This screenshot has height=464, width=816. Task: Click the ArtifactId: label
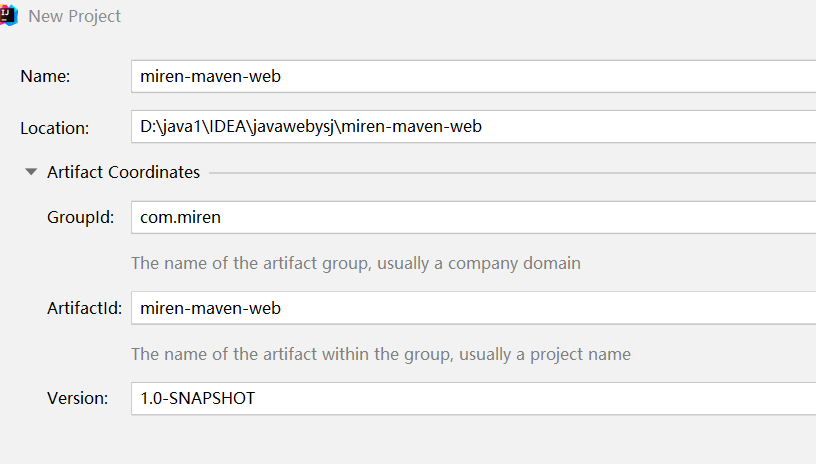[x=84, y=308]
